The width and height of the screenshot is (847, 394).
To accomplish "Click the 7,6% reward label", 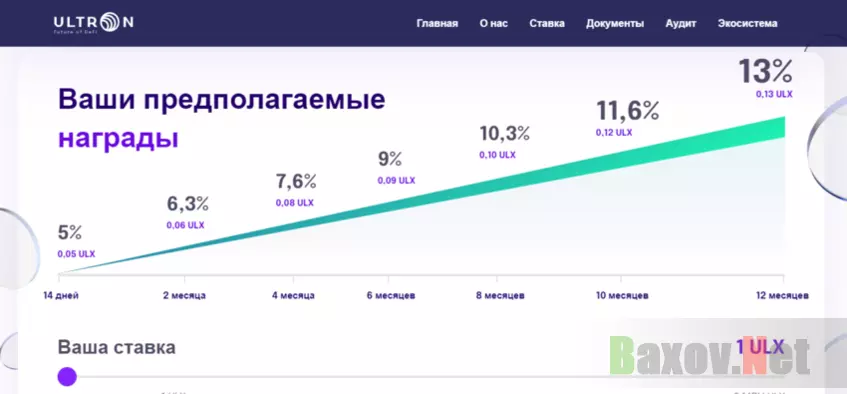I will tap(295, 182).
